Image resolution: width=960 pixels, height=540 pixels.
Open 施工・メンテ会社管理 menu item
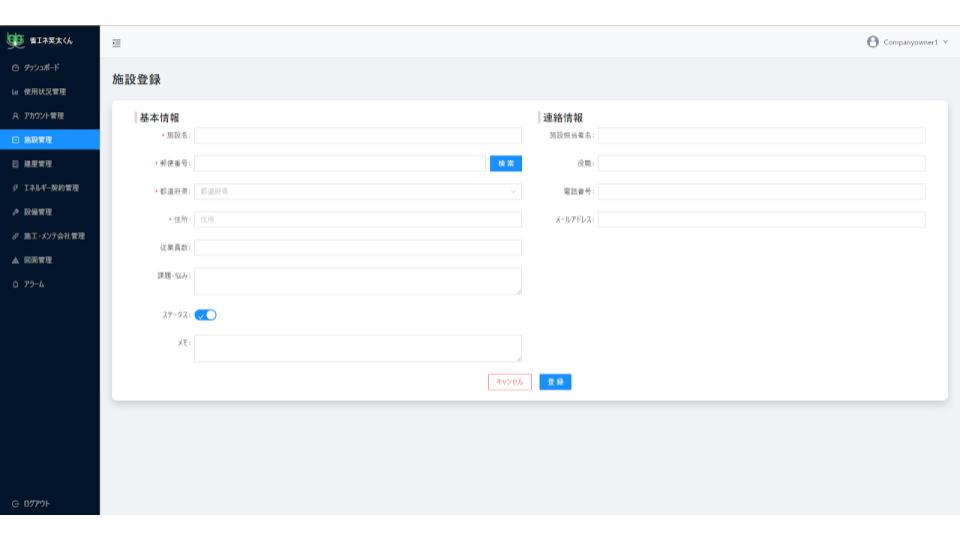(x=54, y=236)
